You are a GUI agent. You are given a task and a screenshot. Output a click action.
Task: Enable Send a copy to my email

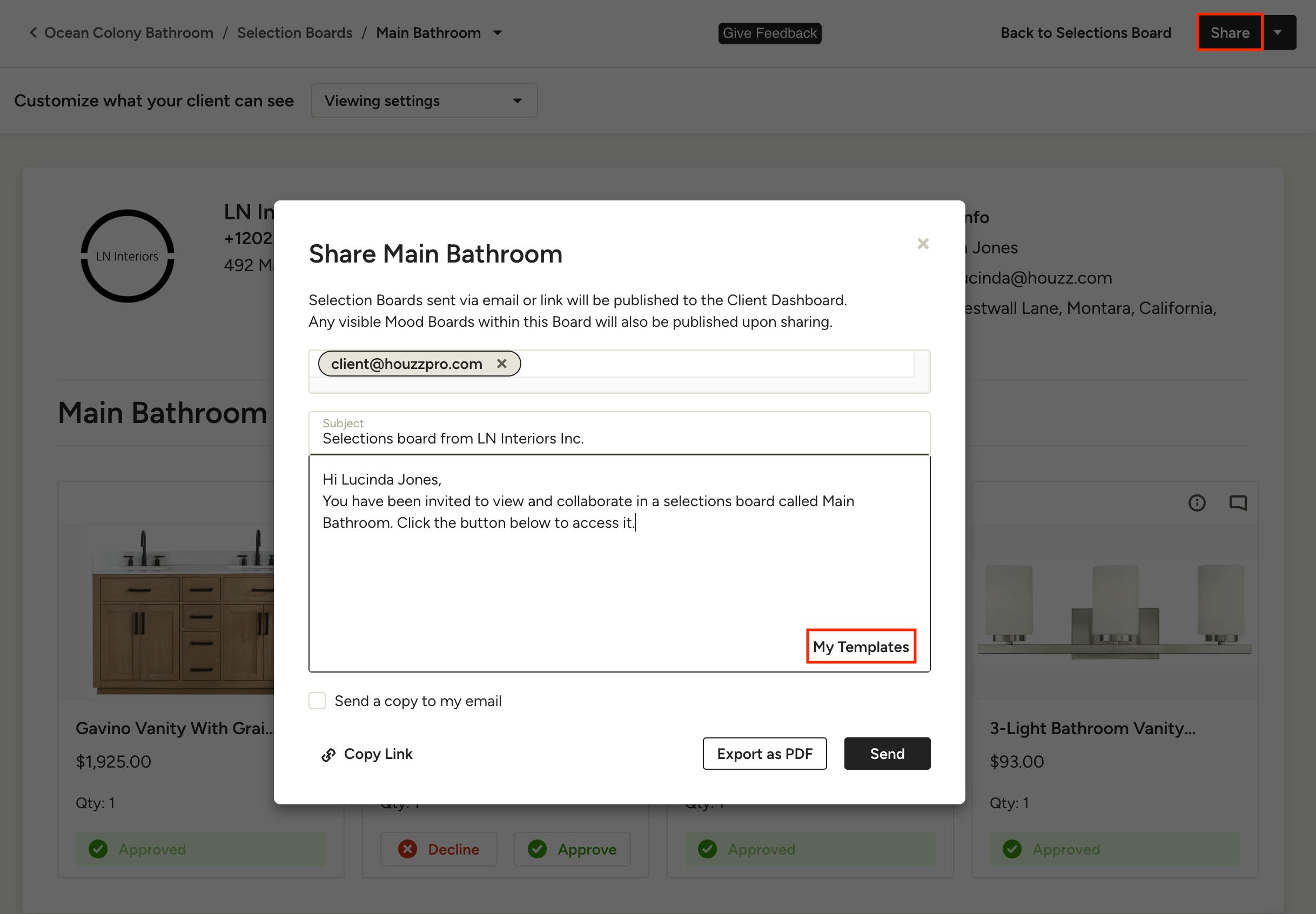(x=317, y=701)
